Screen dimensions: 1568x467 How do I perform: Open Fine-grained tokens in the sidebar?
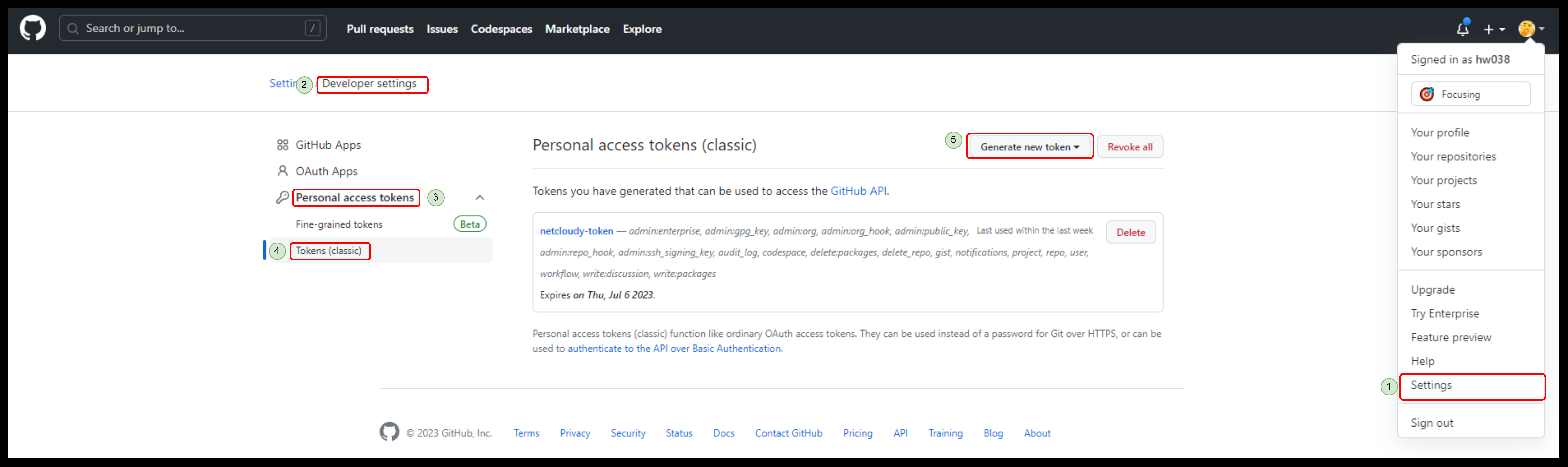pos(339,224)
